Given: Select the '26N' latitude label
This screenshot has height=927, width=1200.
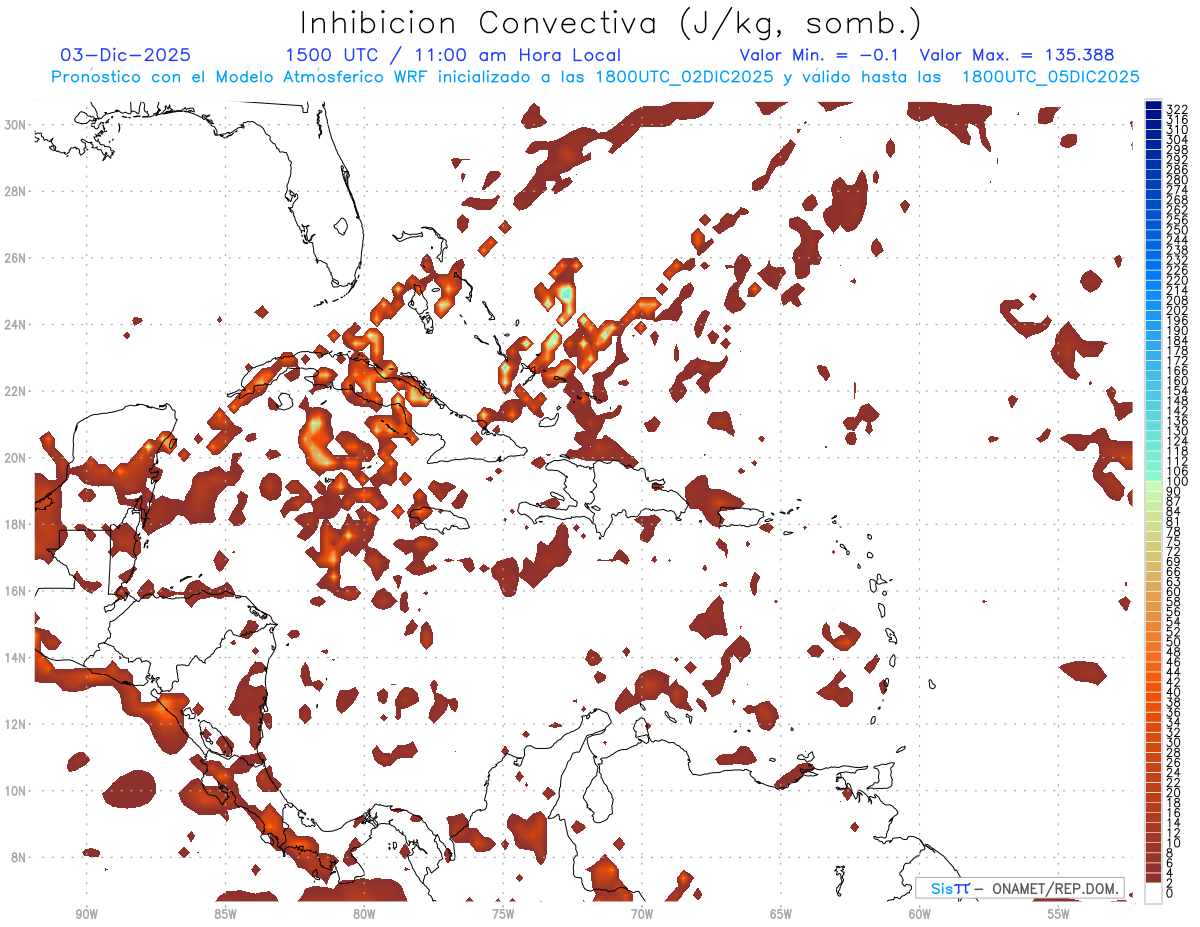Looking at the screenshot, I should pos(17,257).
